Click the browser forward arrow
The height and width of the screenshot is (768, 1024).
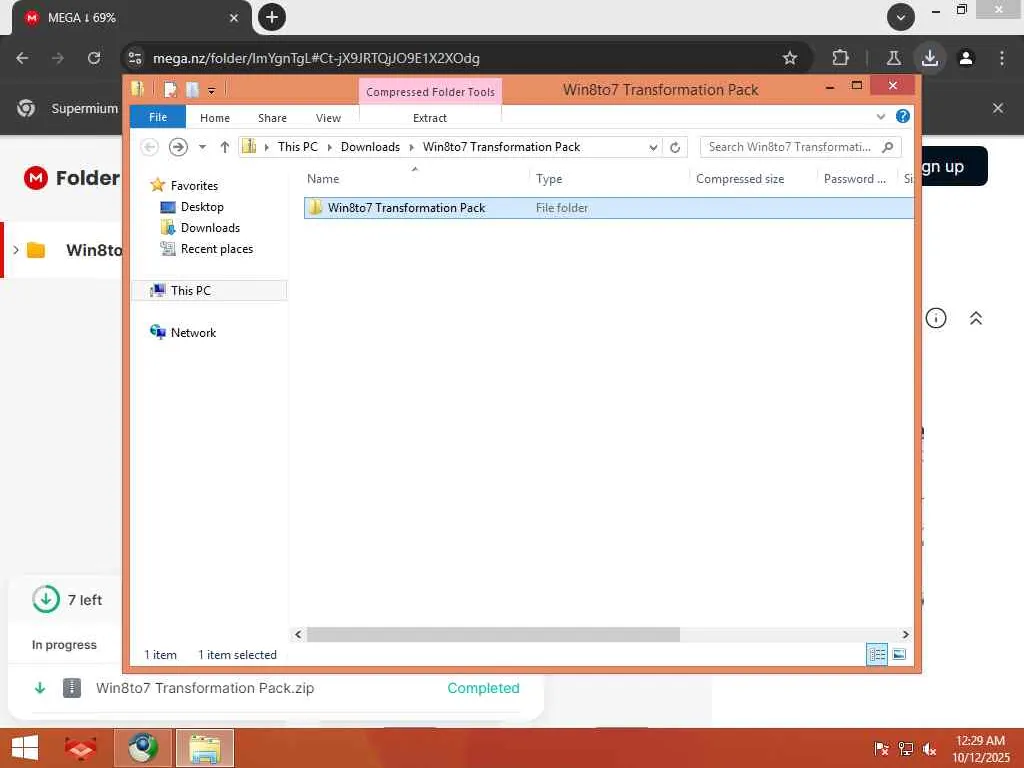(58, 58)
